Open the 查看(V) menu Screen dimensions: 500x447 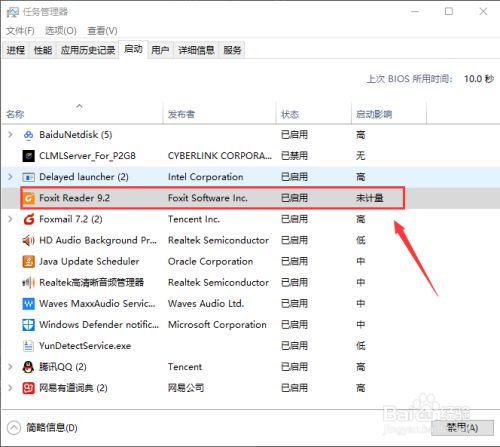pyautogui.click(x=102, y=31)
